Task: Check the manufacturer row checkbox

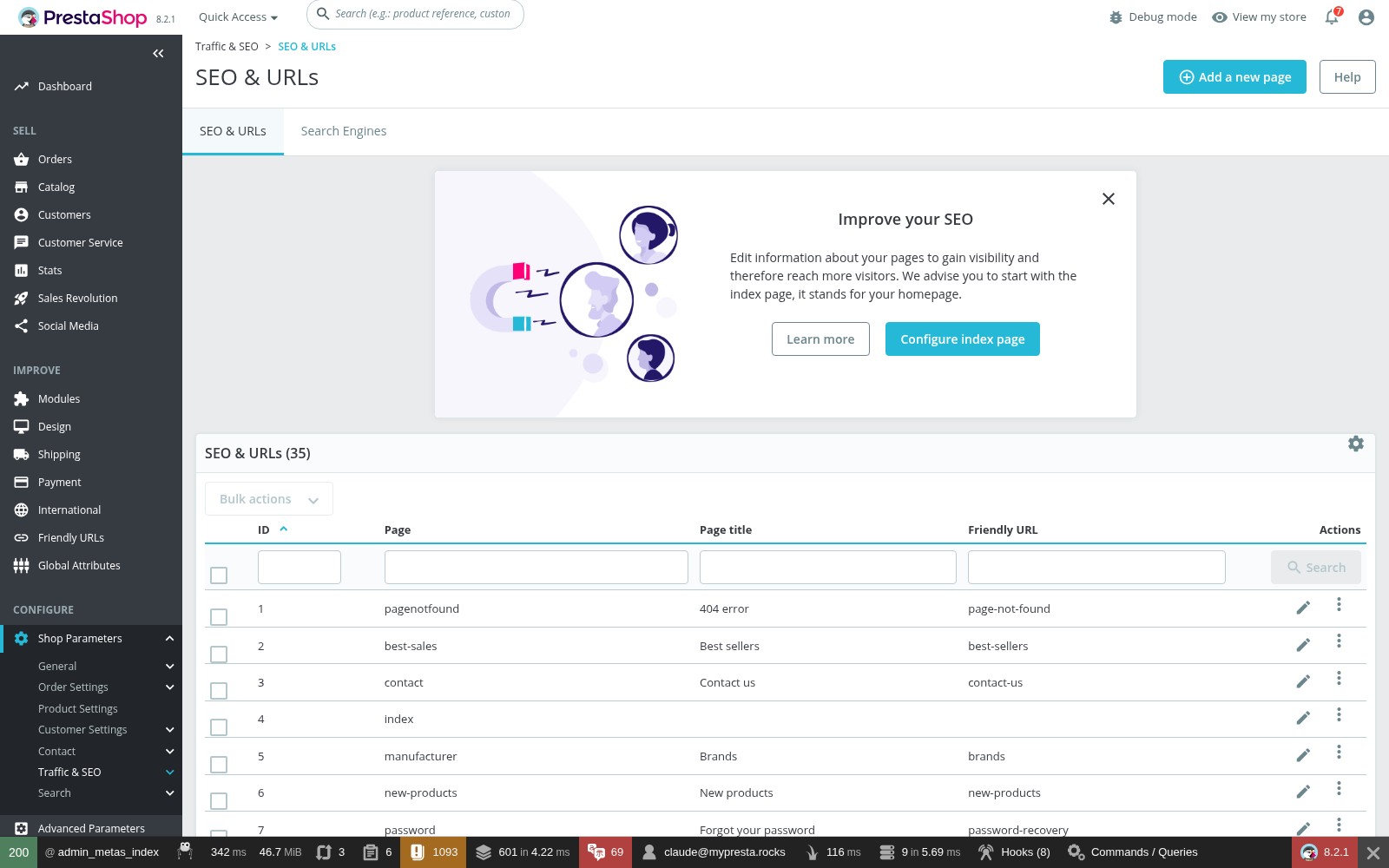Action: (x=219, y=765)
